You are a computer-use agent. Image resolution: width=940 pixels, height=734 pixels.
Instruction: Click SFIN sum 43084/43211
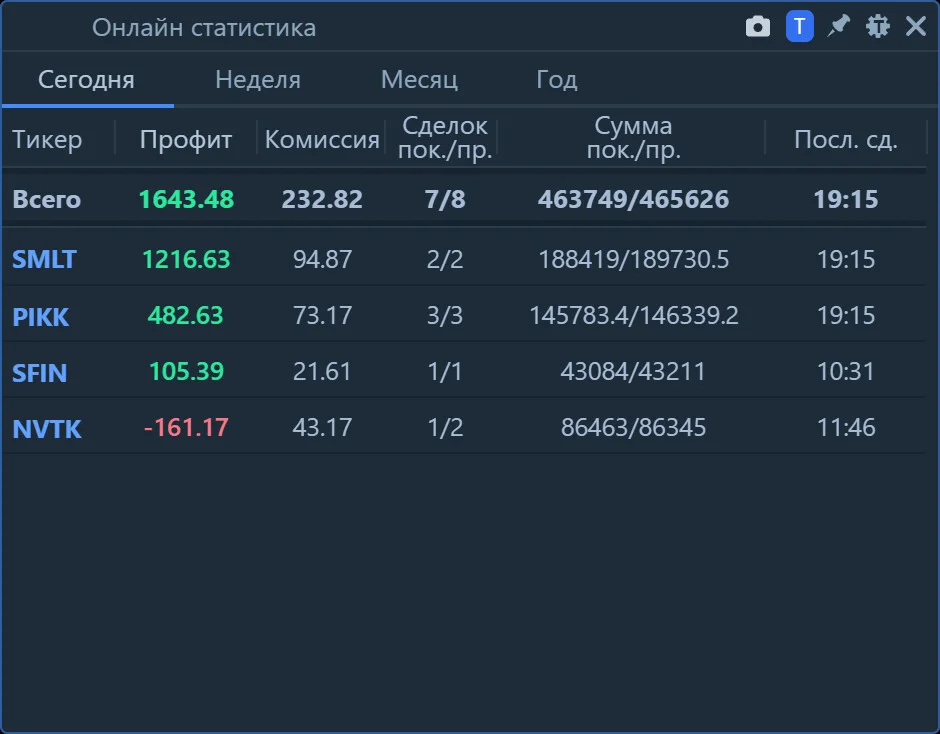[x=633, y=372]
